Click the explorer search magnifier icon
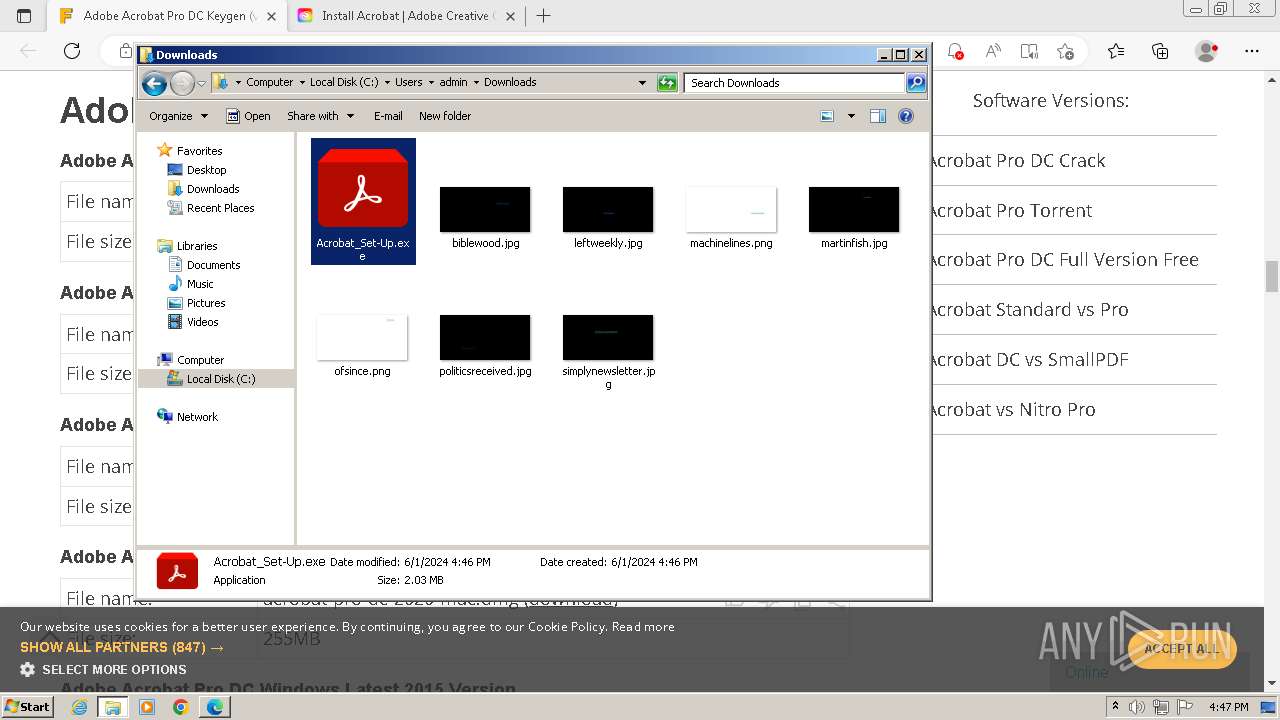The width and height of the screenshot is (1280, 720). click(916, 83)
